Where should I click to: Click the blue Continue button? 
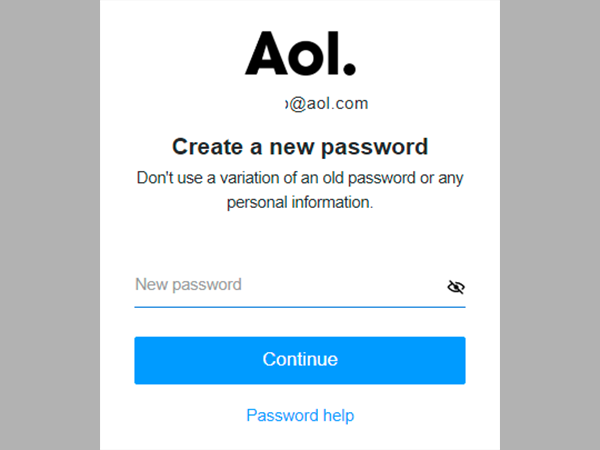pos(300,360)
